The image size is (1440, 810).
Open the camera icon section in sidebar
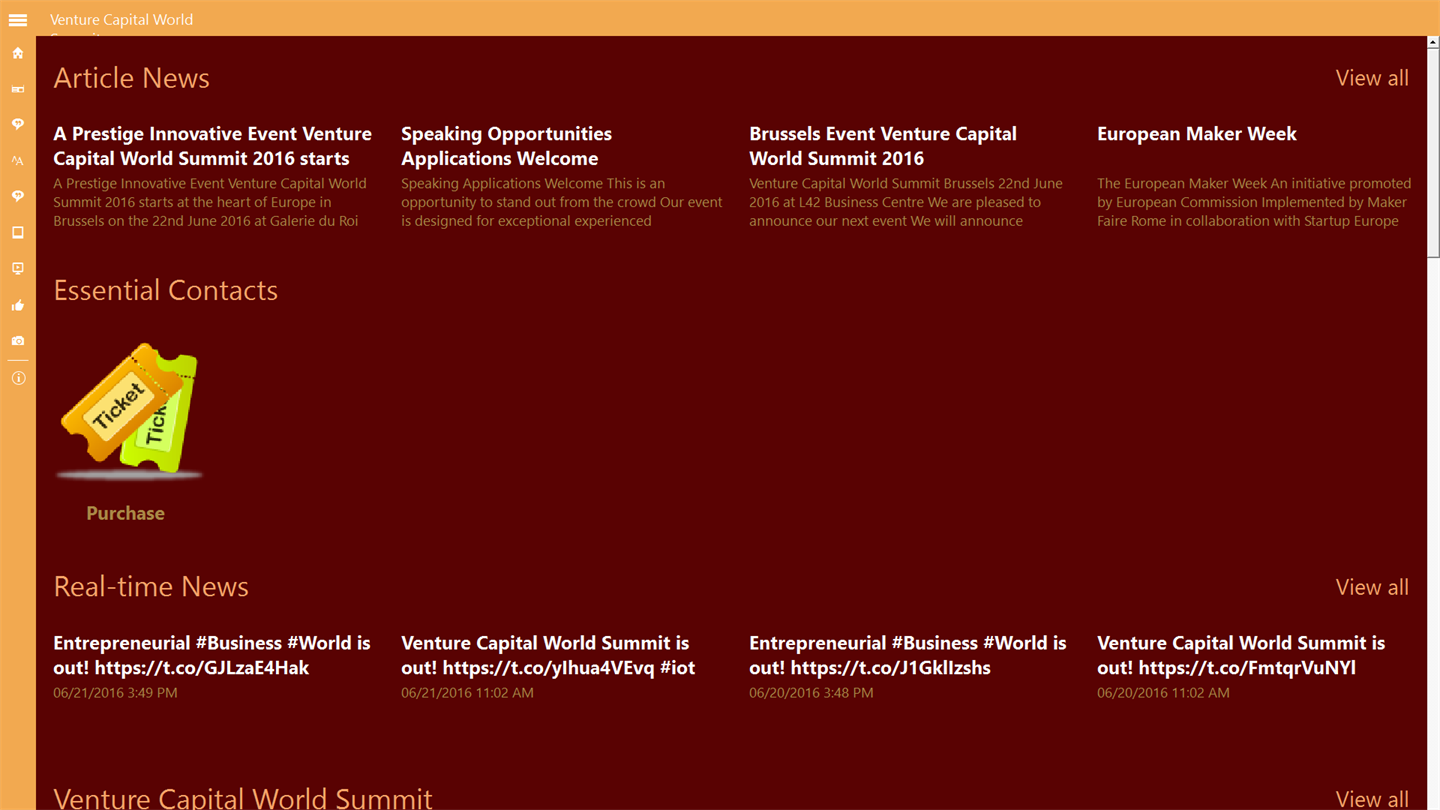(x=18, y=341)
